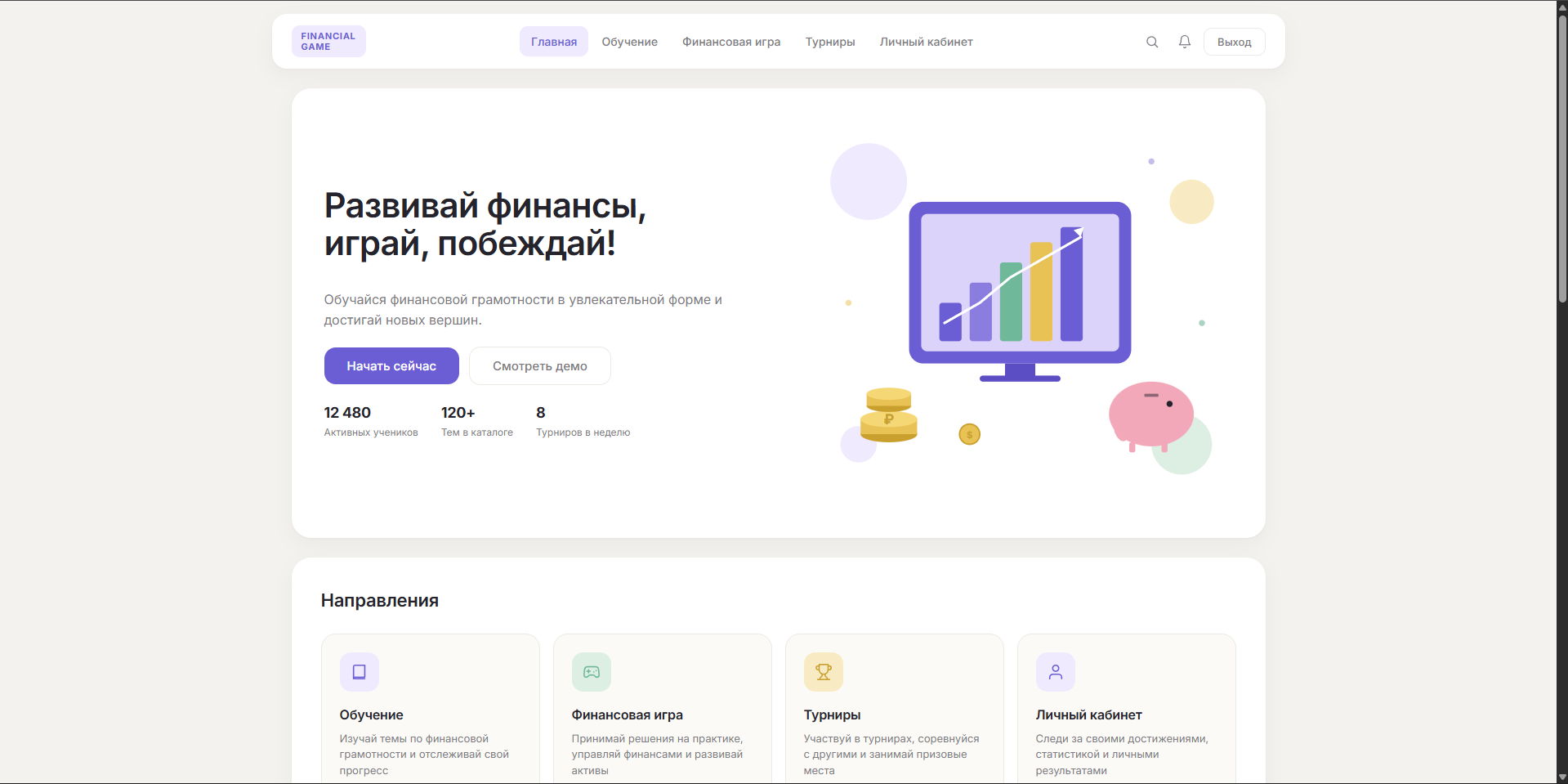Click the 120+ statistic
The height and width of the screenshot is (784, 1568).
458,413
